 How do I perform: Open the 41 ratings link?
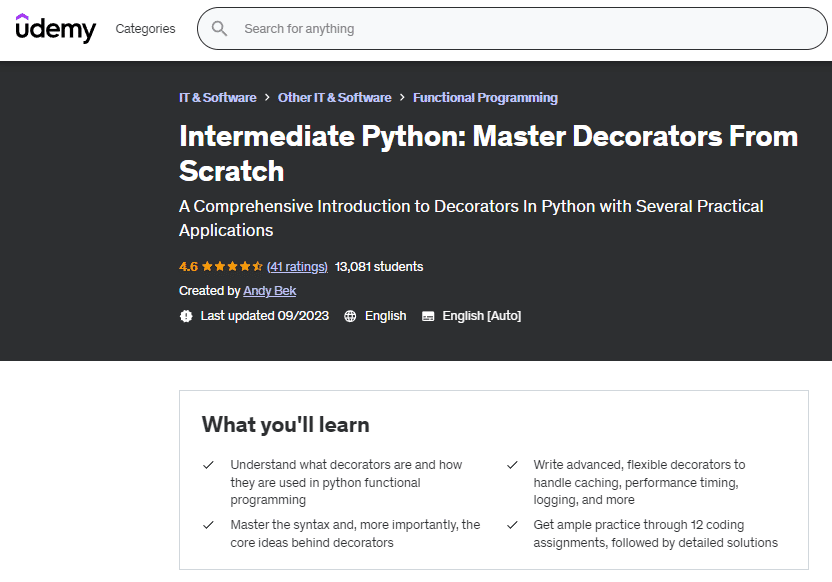pos(297,267)
